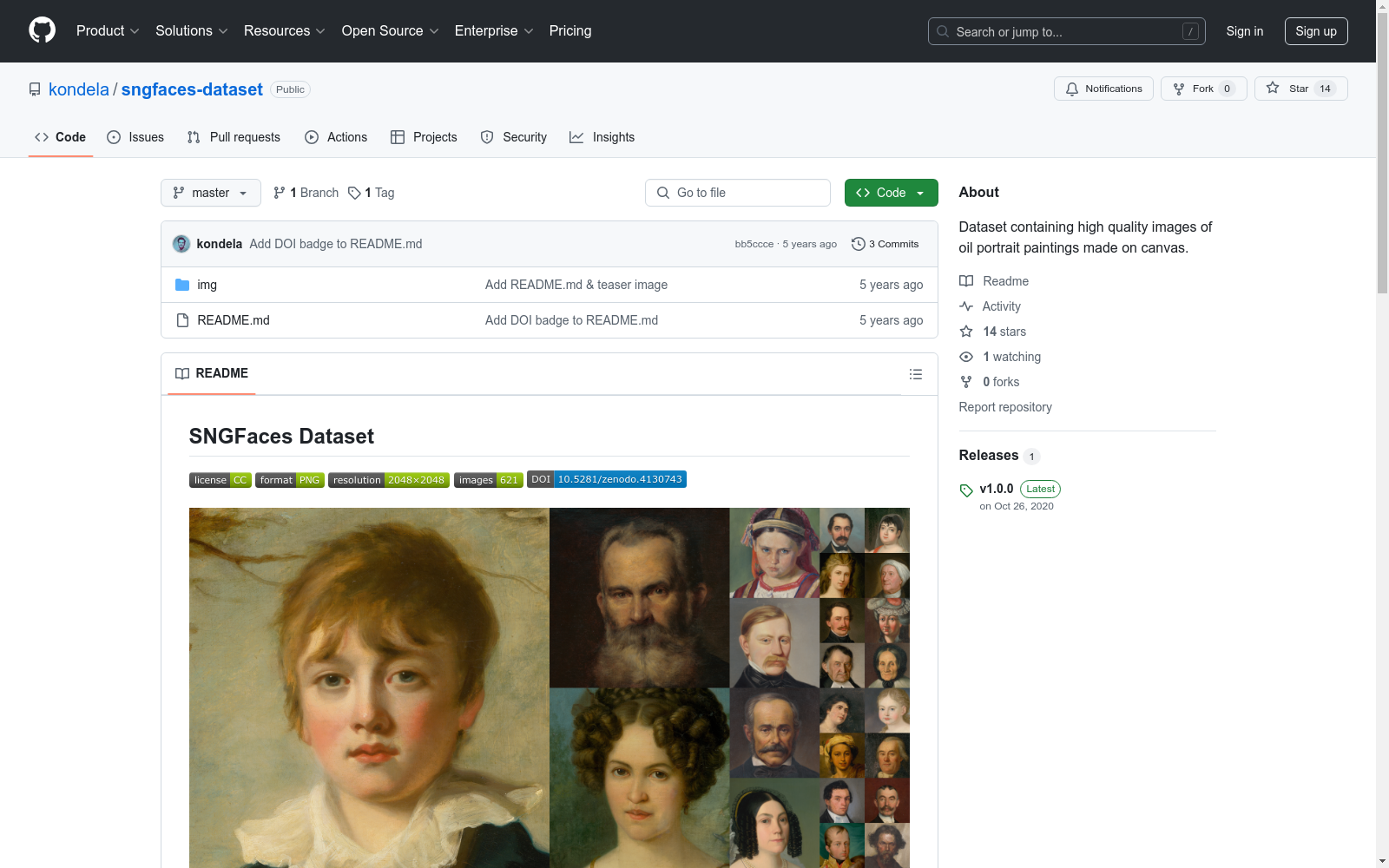Select the Code tab
This screenshot has height=868, width=1389.
pos(61,137)
